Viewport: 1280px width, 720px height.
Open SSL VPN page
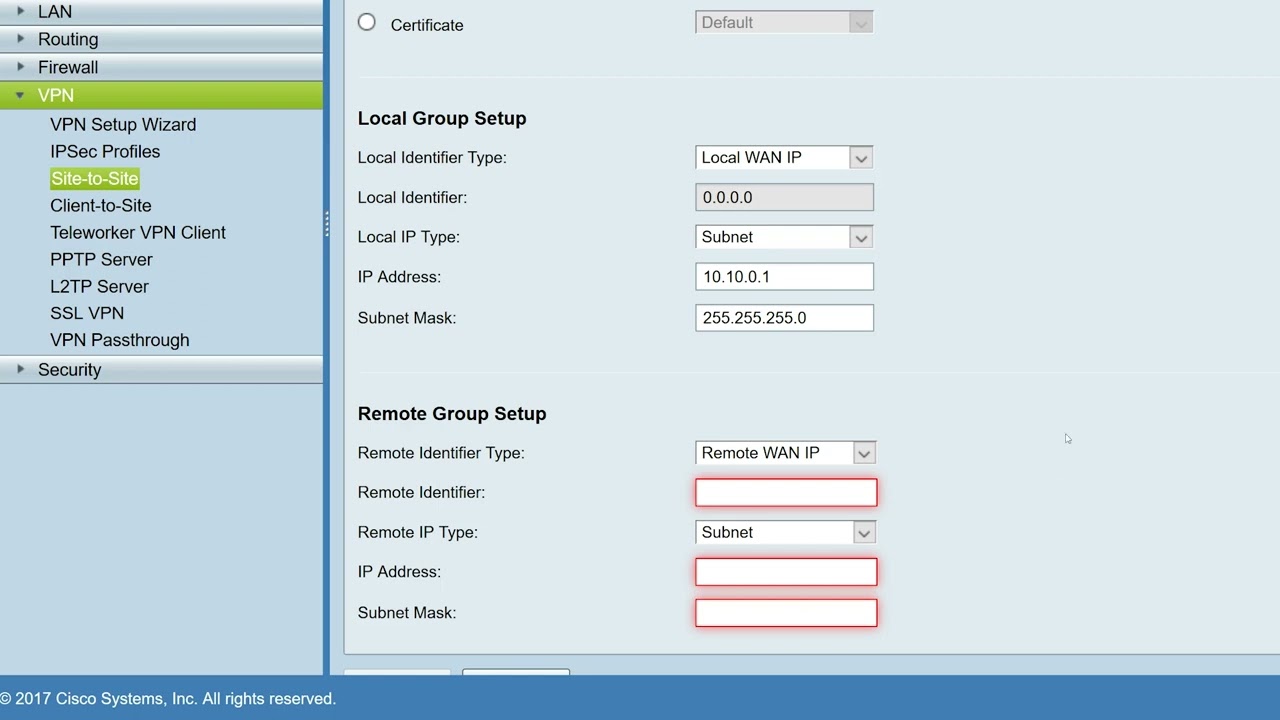[87, 313]
